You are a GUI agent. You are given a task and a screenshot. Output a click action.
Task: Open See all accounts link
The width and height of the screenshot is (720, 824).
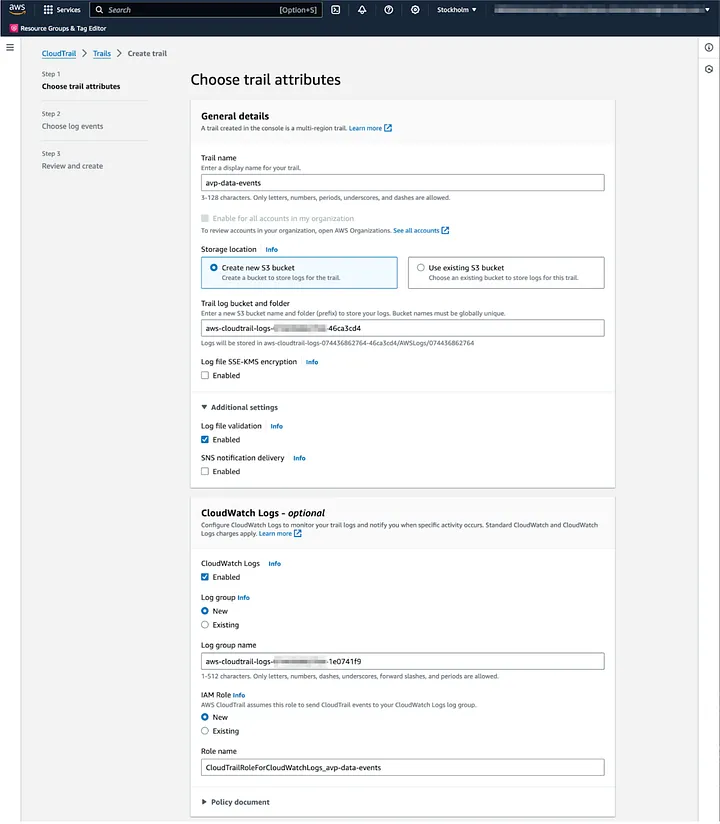point(416,230)
